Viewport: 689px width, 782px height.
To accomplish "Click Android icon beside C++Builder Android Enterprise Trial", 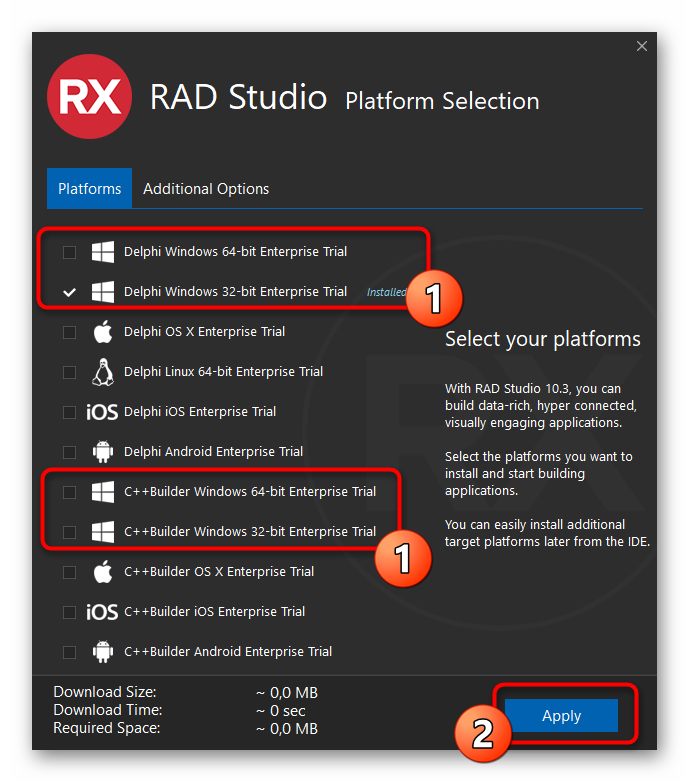I will click(103, 652).
